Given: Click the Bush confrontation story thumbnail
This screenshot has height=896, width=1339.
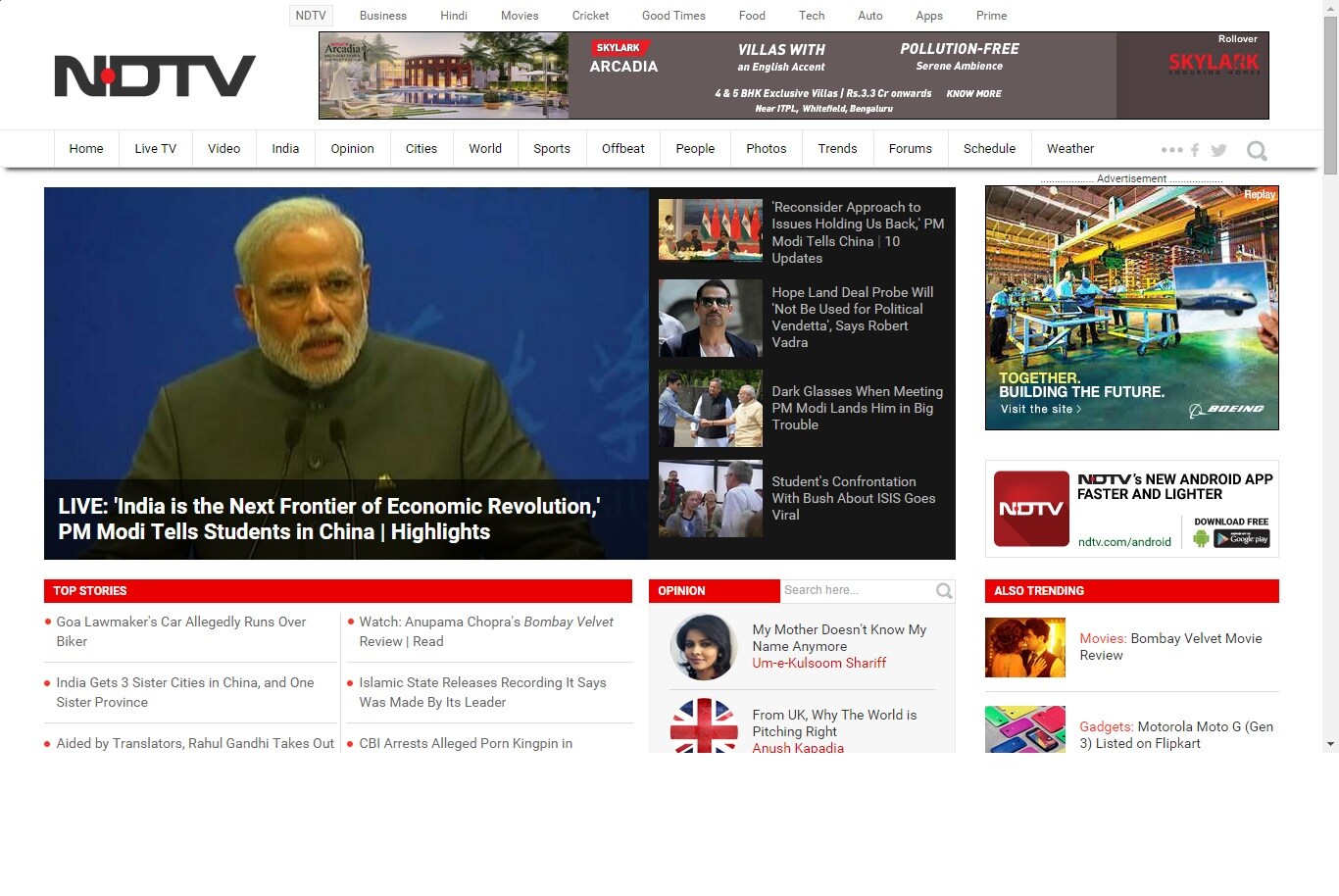Looking at the screenshot, I should 711,498.
